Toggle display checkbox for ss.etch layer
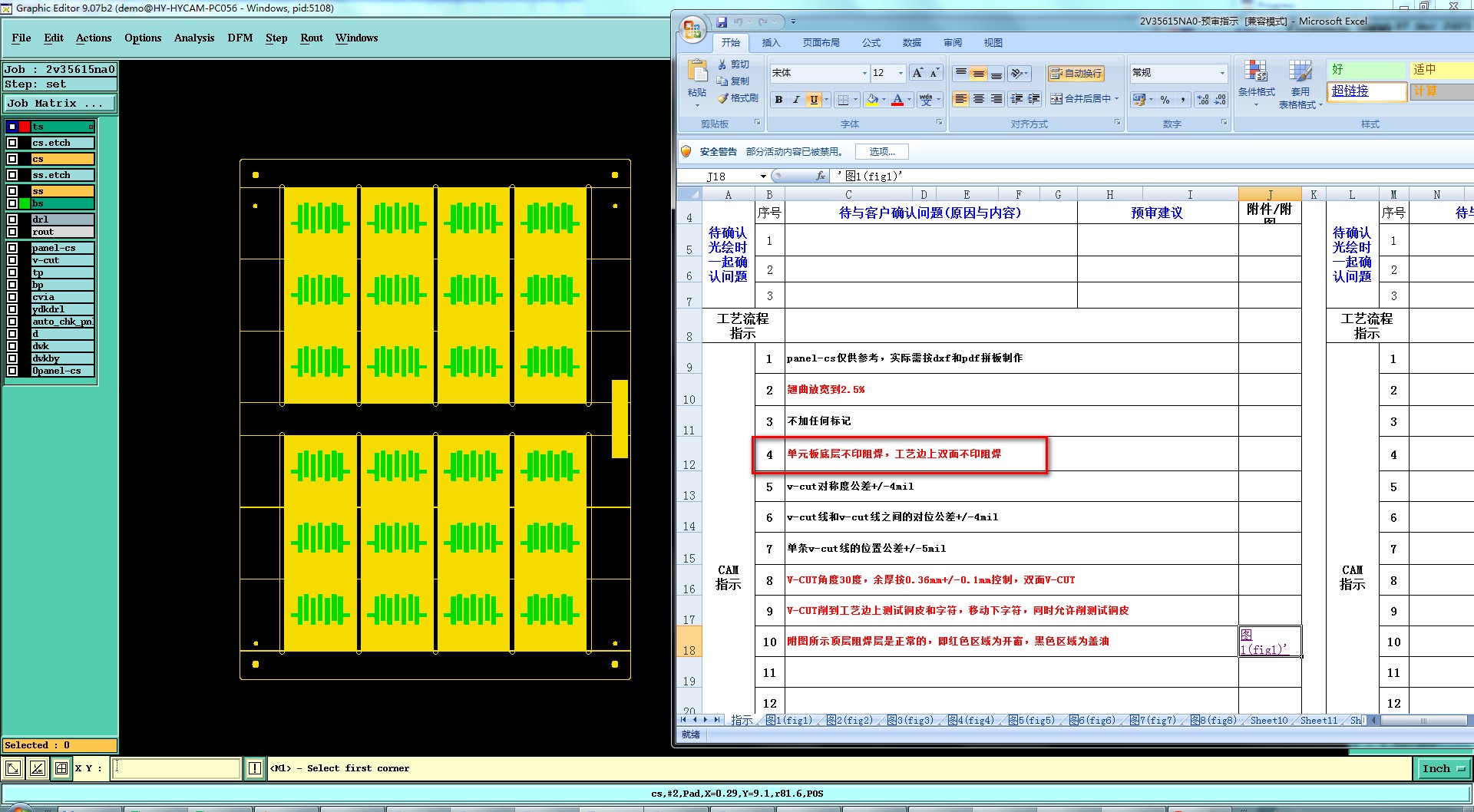 12,175
